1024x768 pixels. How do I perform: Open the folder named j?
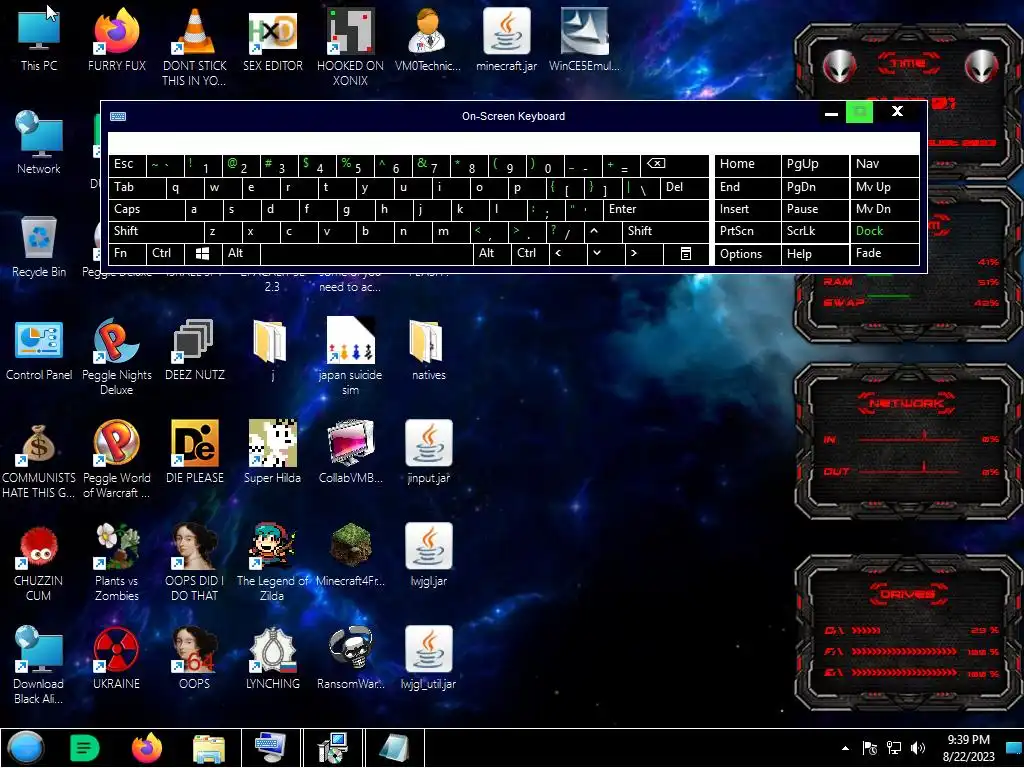pos(270,349)
